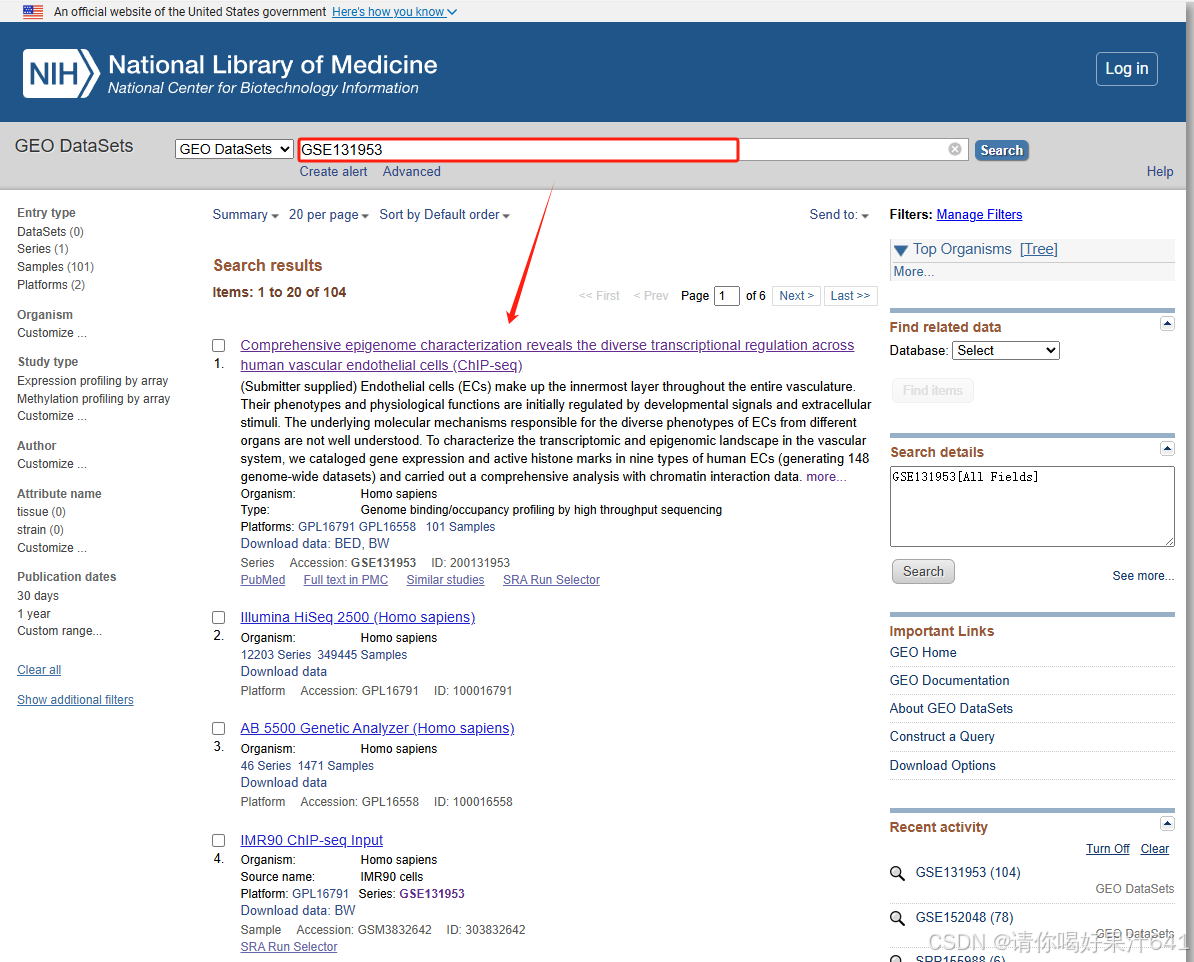Click Clear all filters link
Viewport: 1194px width, 962px height.
click(x=39, y=670)
